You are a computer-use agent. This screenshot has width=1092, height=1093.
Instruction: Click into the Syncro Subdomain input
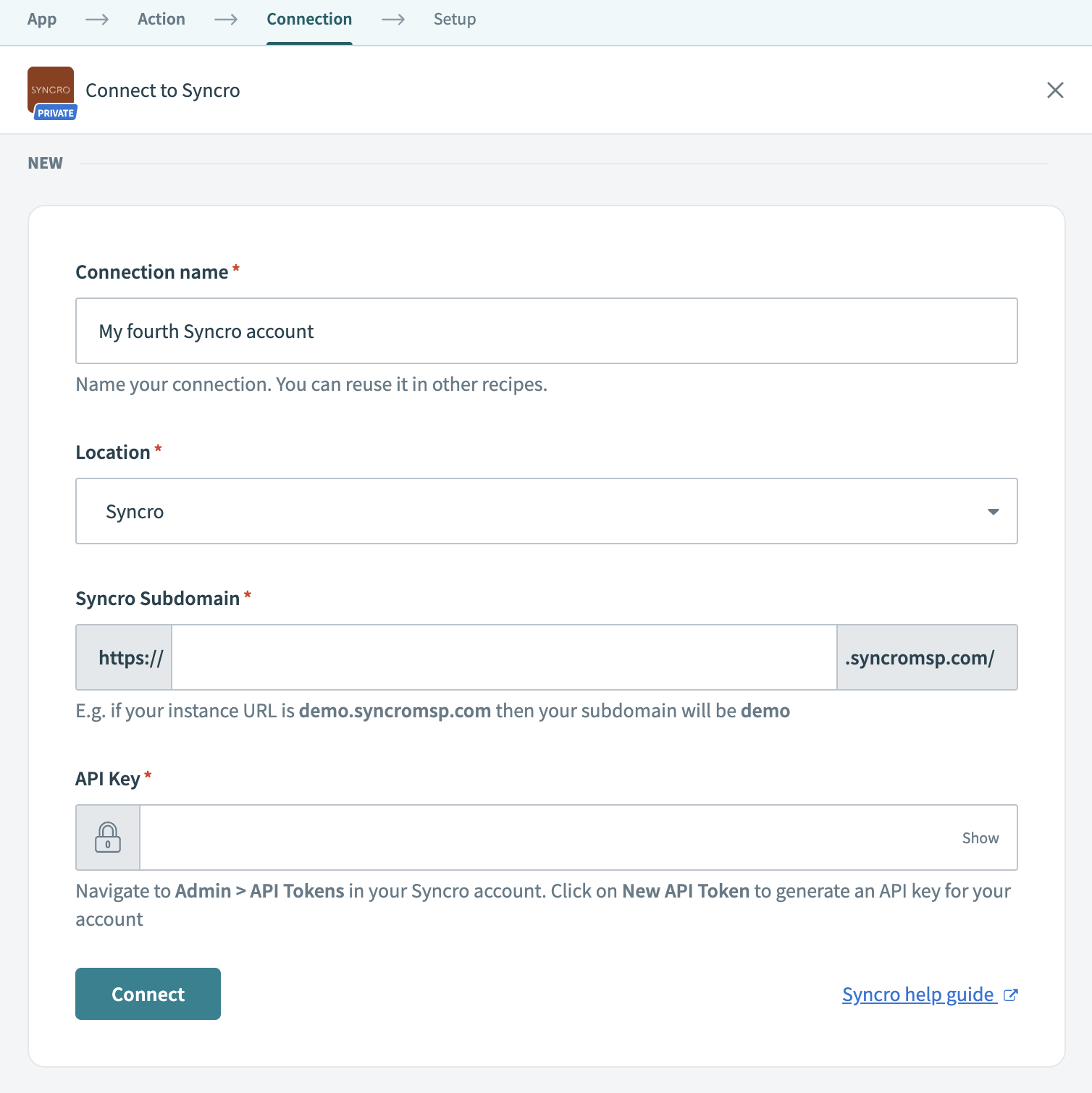pyautogui.click(x=504, y=657)
